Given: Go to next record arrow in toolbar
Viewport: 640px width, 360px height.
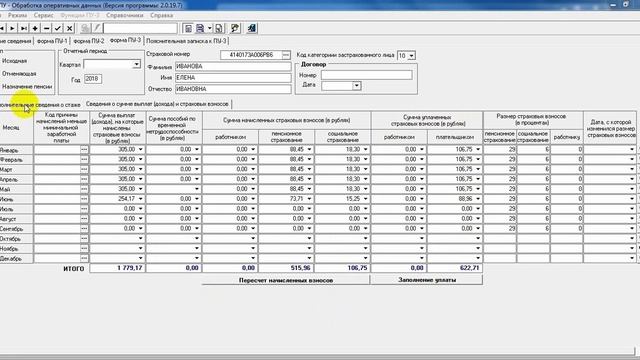Looking at the screenshot, I should 13,28.
